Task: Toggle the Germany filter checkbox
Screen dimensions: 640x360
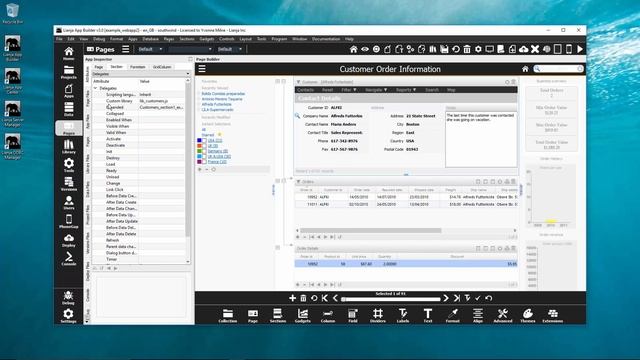Action: (x=204, y=151)
